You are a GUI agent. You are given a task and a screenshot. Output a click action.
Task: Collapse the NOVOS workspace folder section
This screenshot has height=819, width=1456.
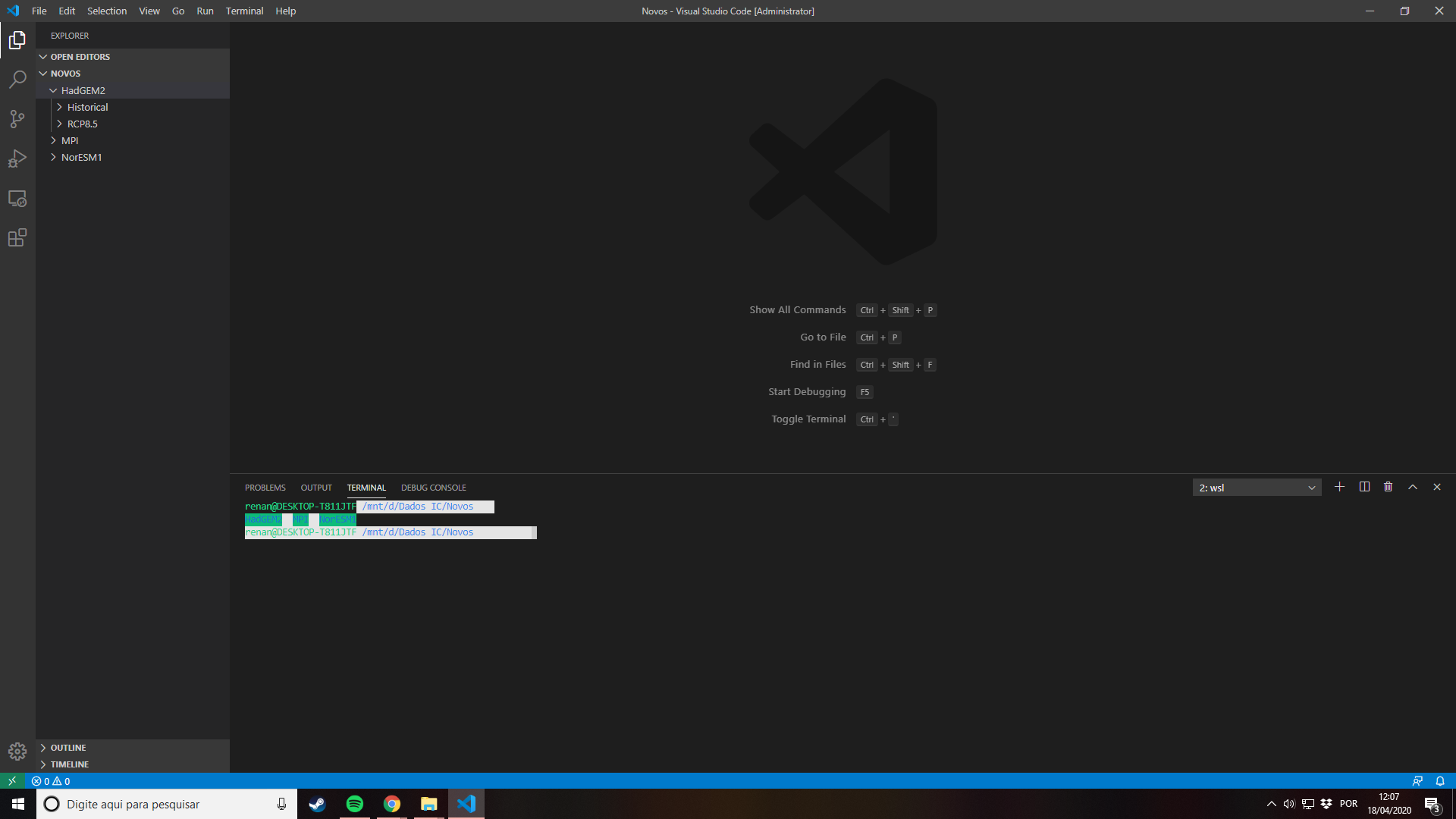point(133,74)
